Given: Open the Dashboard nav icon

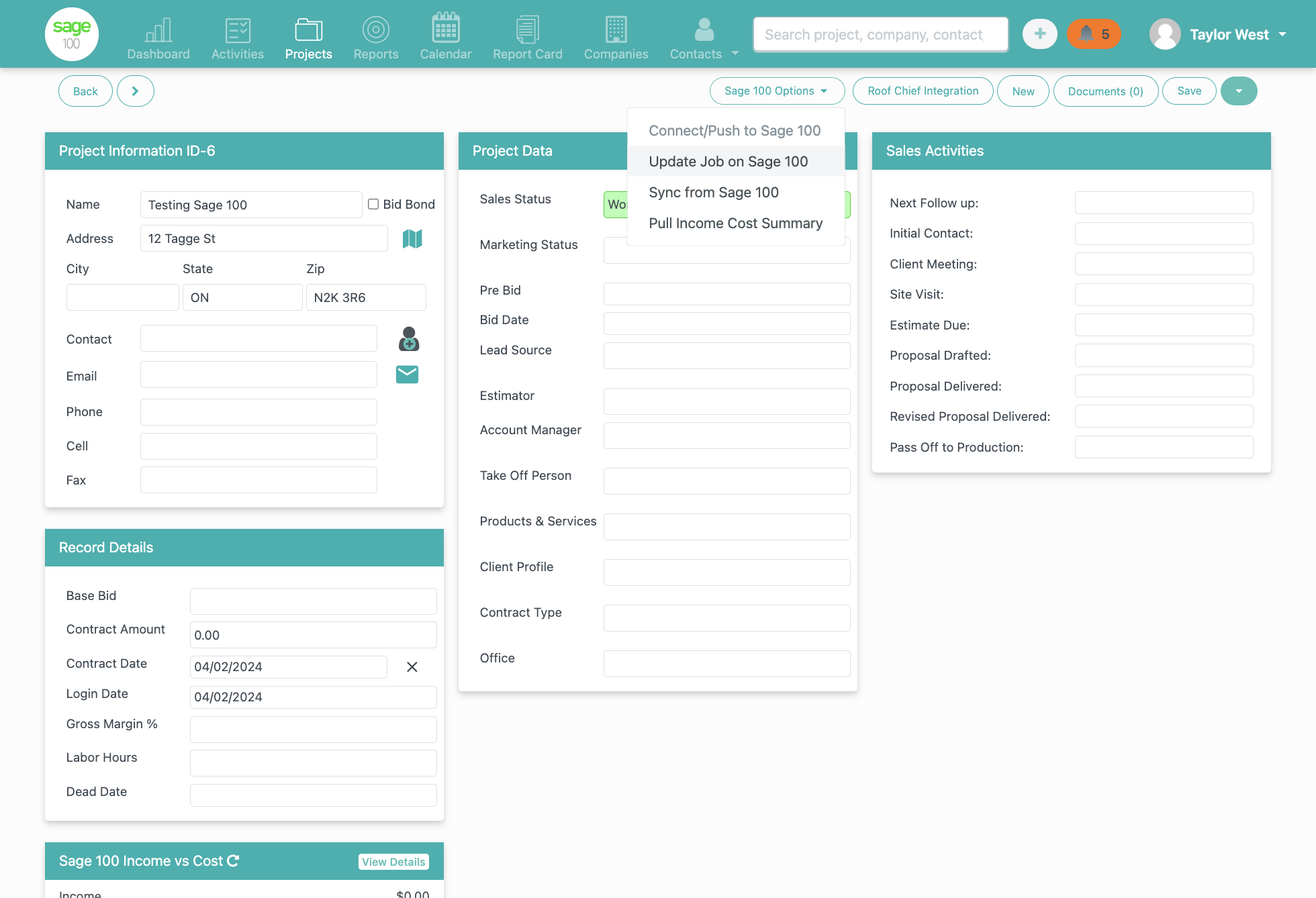Looking at the screenshot, I should click(x=158, y=30).
